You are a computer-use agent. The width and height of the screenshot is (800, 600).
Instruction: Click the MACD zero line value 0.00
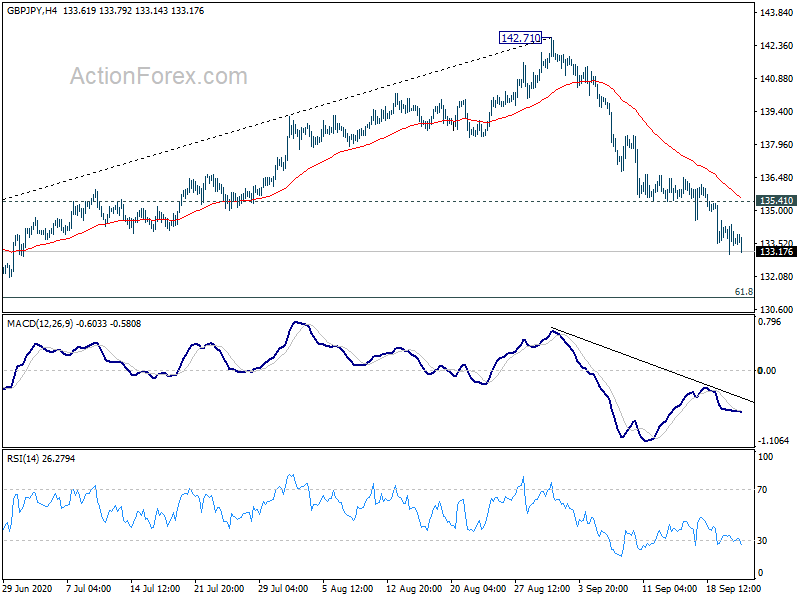[x=767, y=370]
